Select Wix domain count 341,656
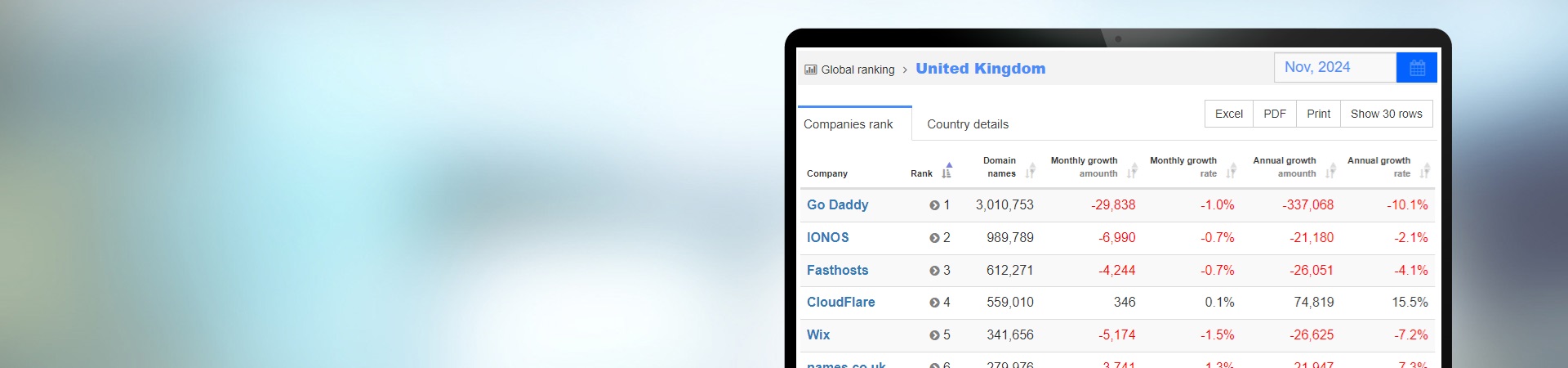The height and width of the screenshot is (368, 1568). (1010, 335)
